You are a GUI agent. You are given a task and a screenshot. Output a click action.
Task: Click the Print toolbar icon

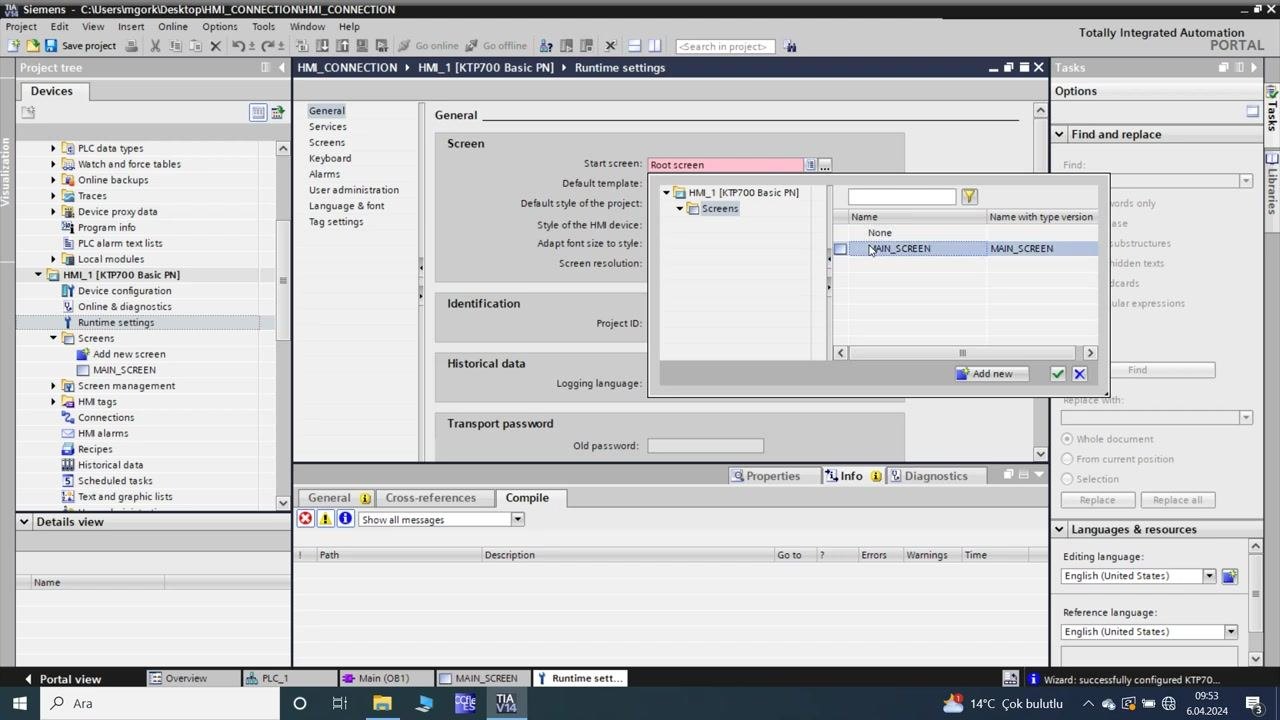(x=132, y=46)
